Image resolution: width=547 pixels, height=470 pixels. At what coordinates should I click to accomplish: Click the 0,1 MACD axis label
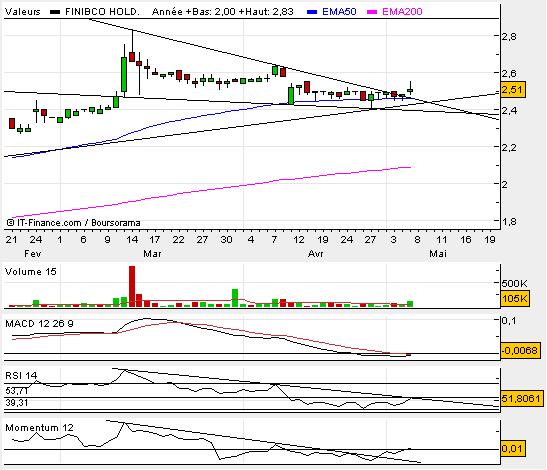coord(509,320)
